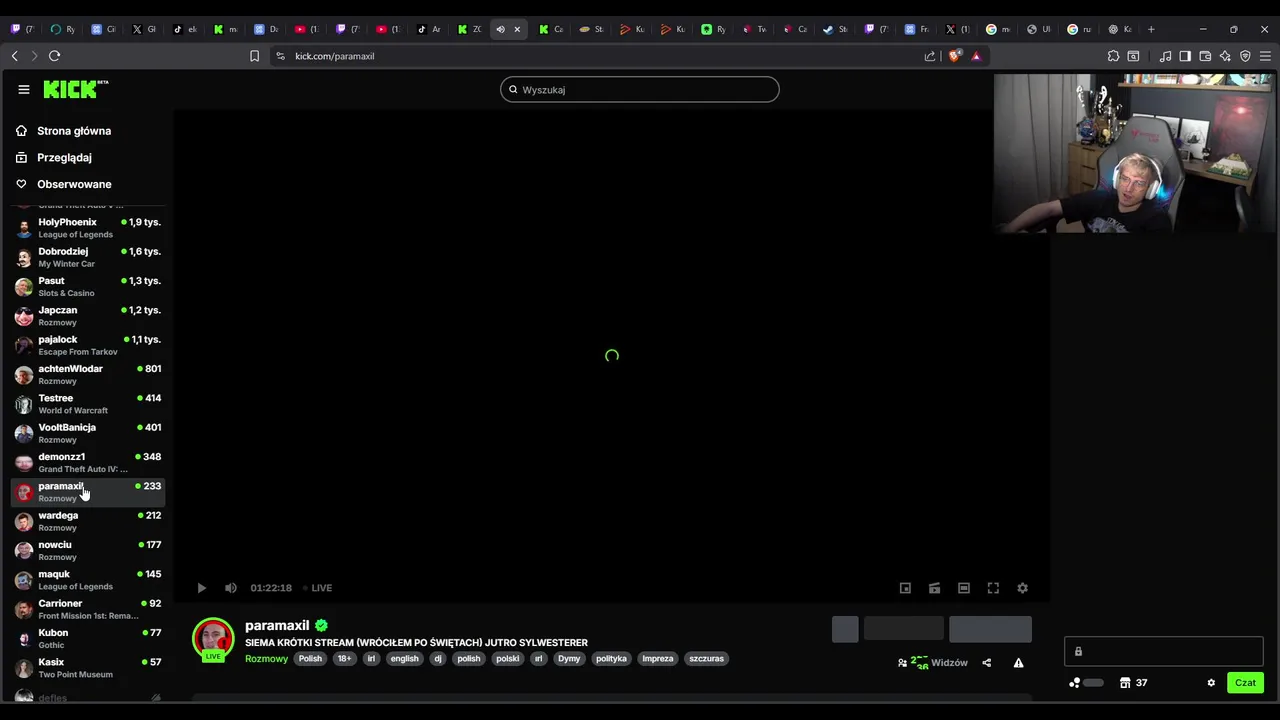Go back in browser history
Image resolution: width=1280 pixels, height=720 pixels.
click(14, 56)
